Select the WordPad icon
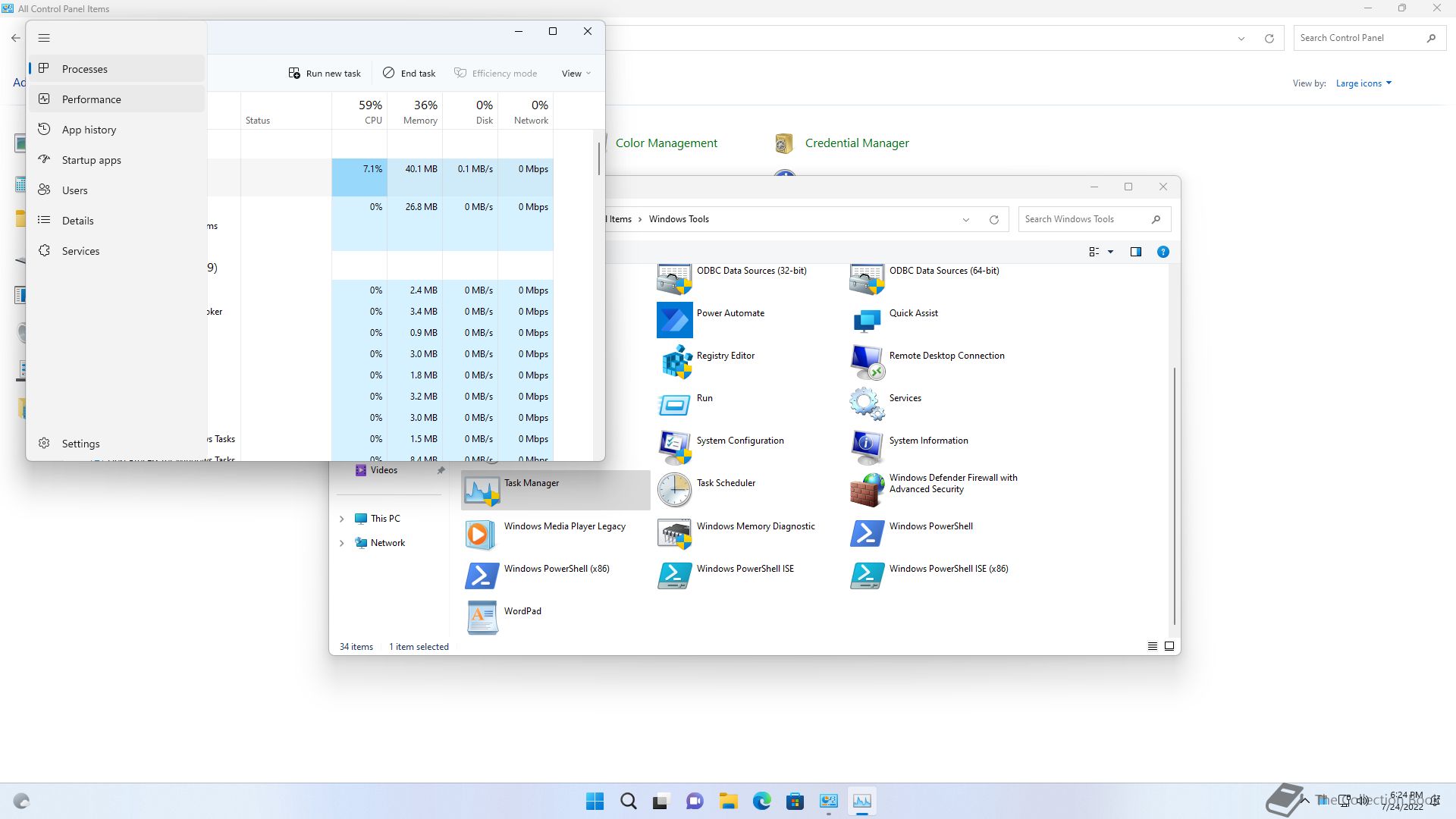1456x819 pixels. 482,618
